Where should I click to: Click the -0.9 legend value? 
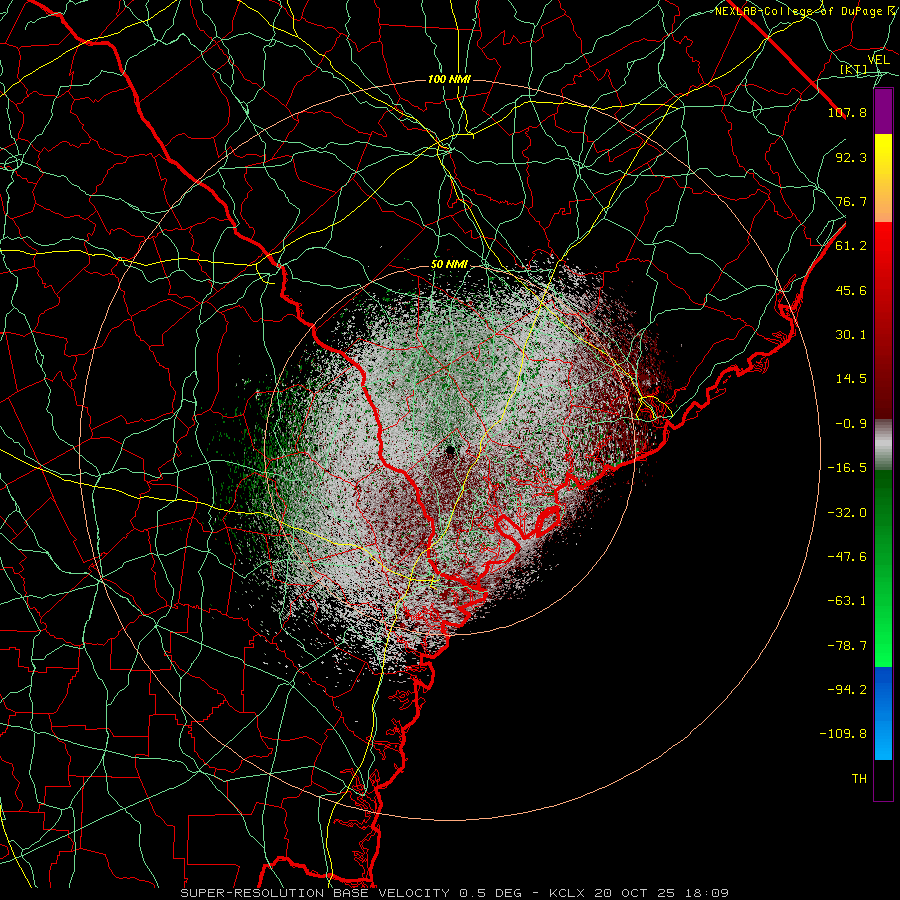point(851,424)
